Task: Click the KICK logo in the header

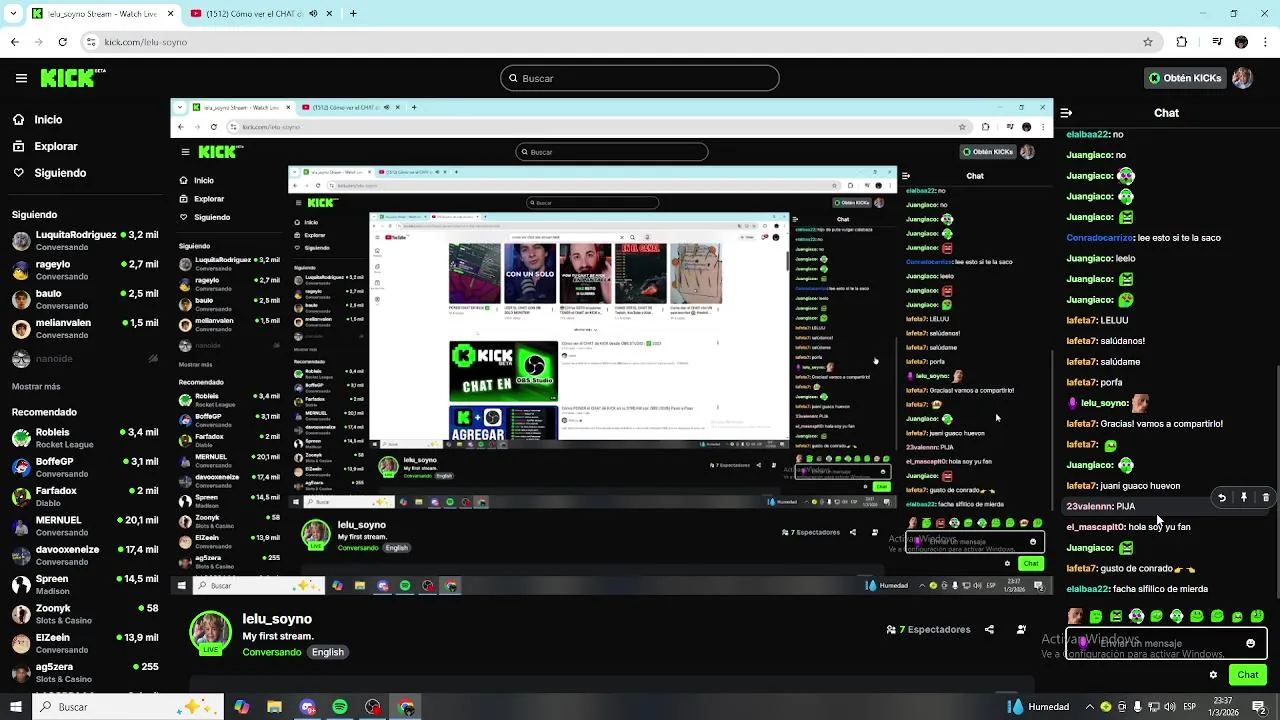Action: (x=73, y=78)
